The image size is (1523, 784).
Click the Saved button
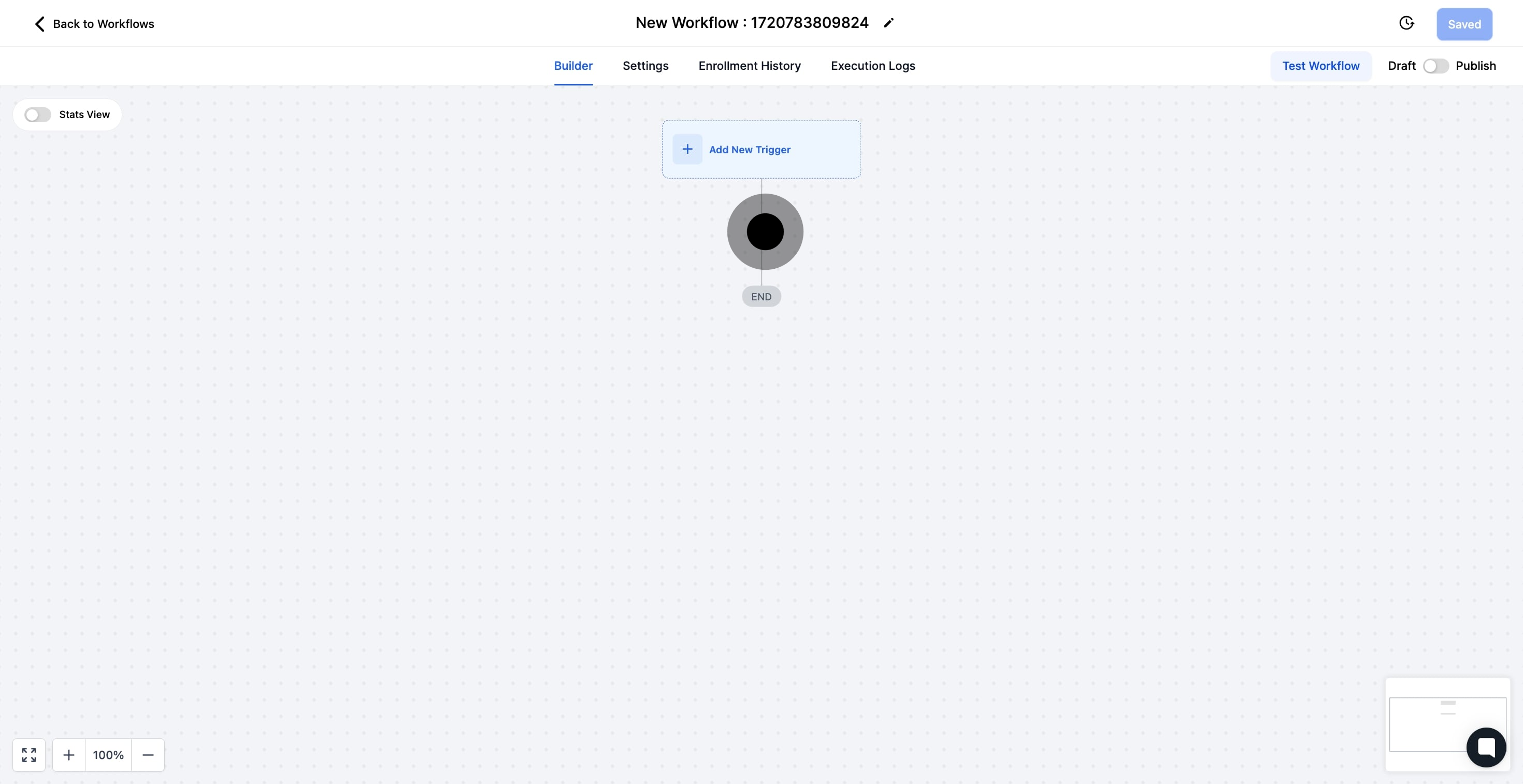(1464, 24)
